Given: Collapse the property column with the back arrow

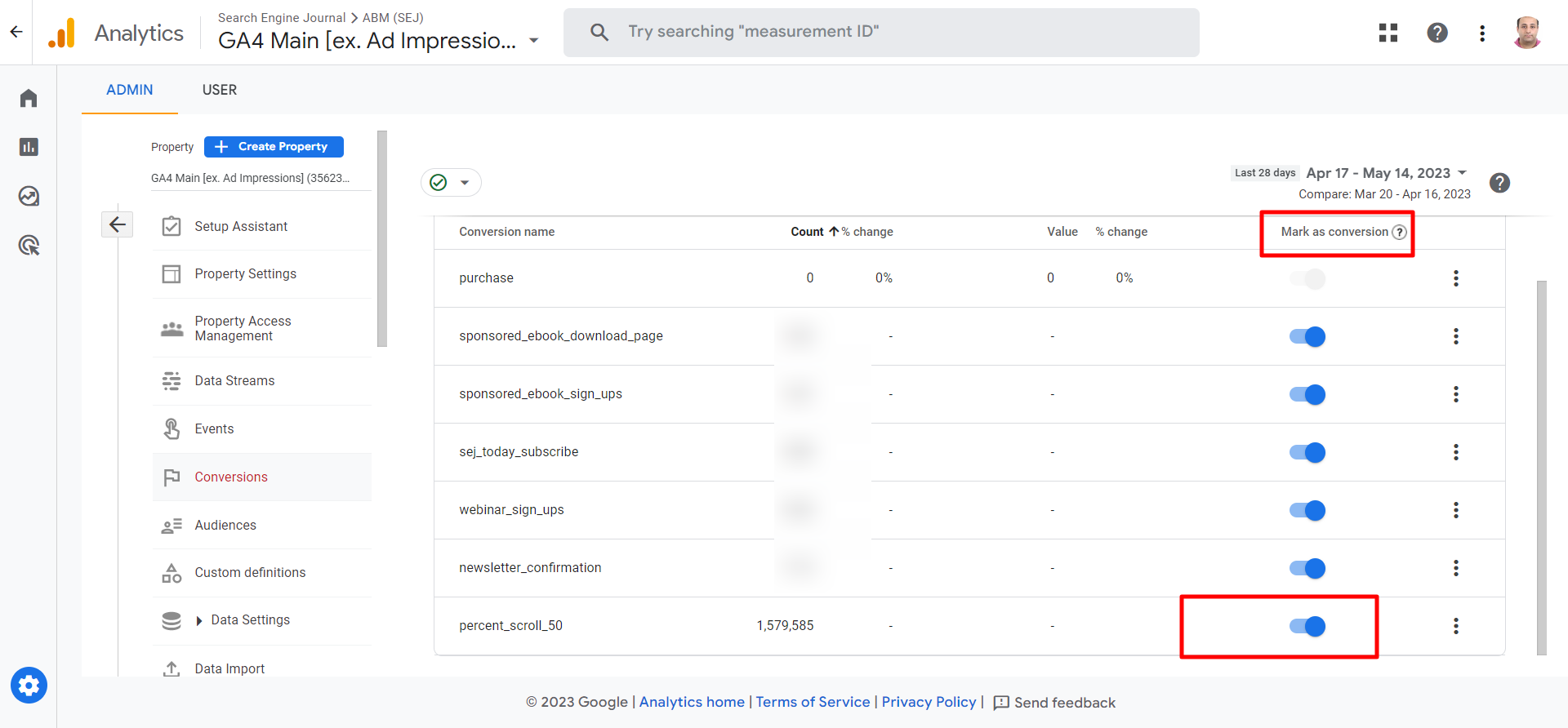Looking at the screenshot, I should point(118,224).
